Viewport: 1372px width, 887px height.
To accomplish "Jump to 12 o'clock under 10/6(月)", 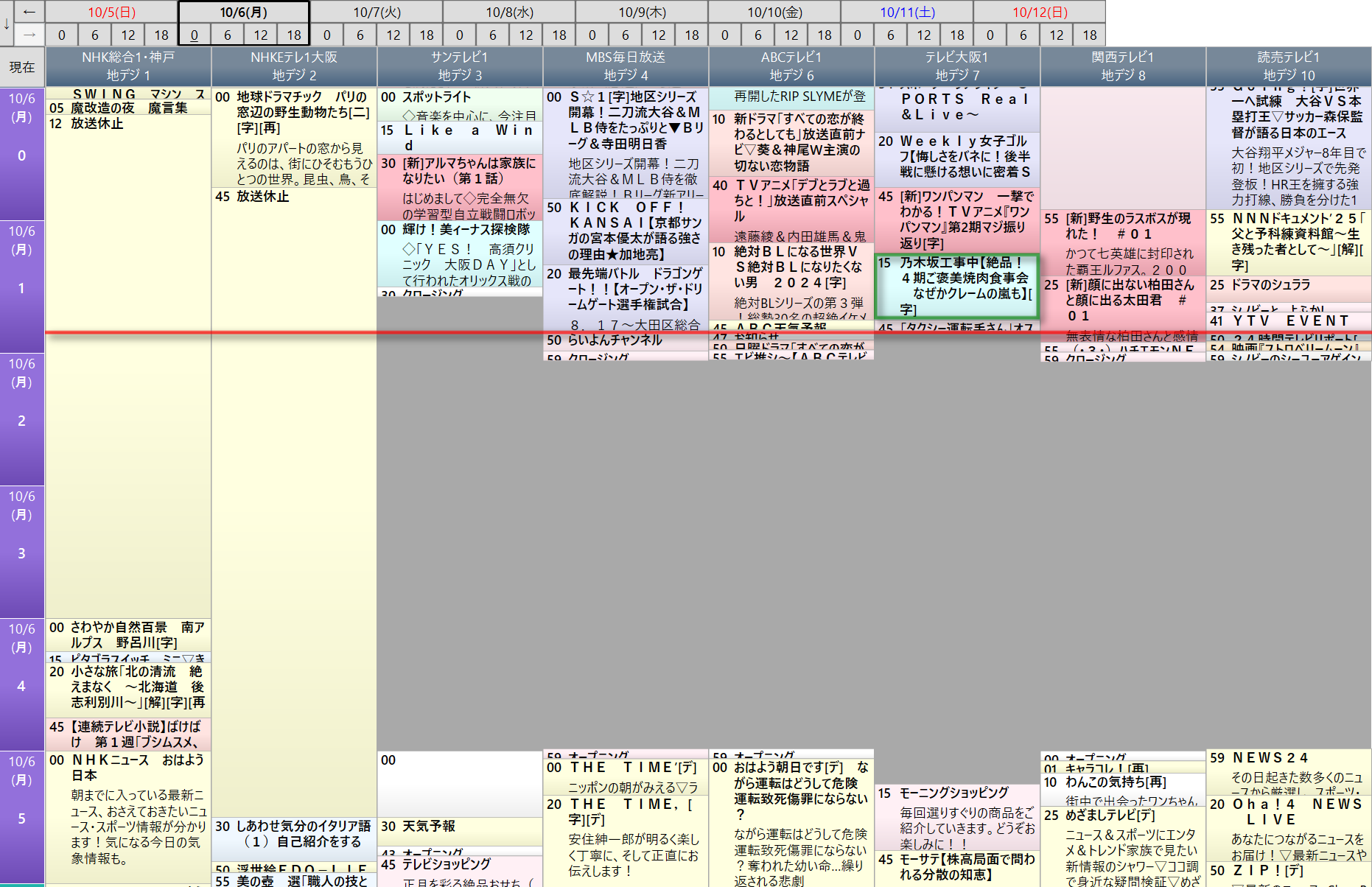I will (261, 35).
